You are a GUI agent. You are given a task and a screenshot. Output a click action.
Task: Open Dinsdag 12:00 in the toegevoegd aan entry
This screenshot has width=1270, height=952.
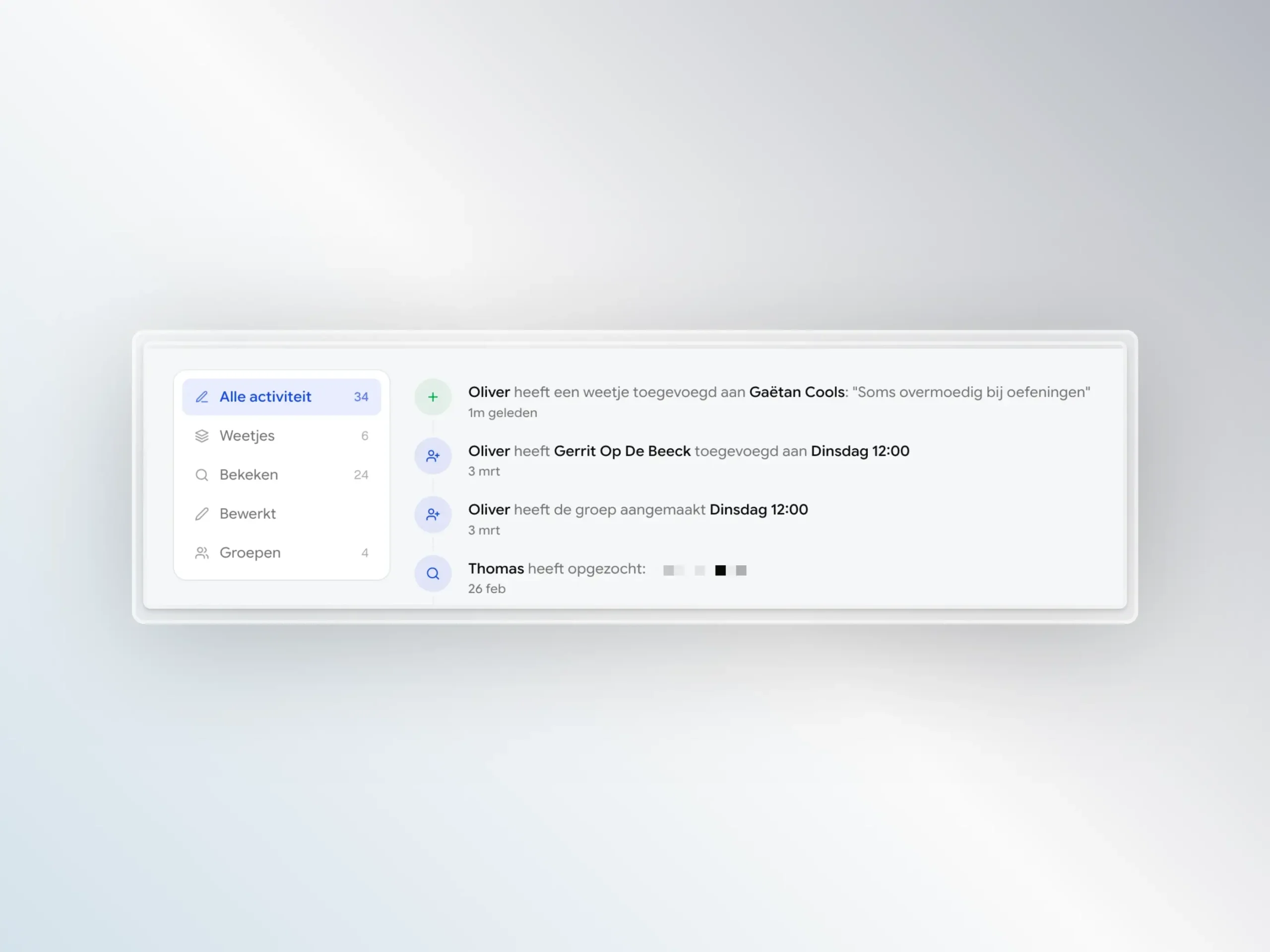pyautogui.click(x=860, y=451)
